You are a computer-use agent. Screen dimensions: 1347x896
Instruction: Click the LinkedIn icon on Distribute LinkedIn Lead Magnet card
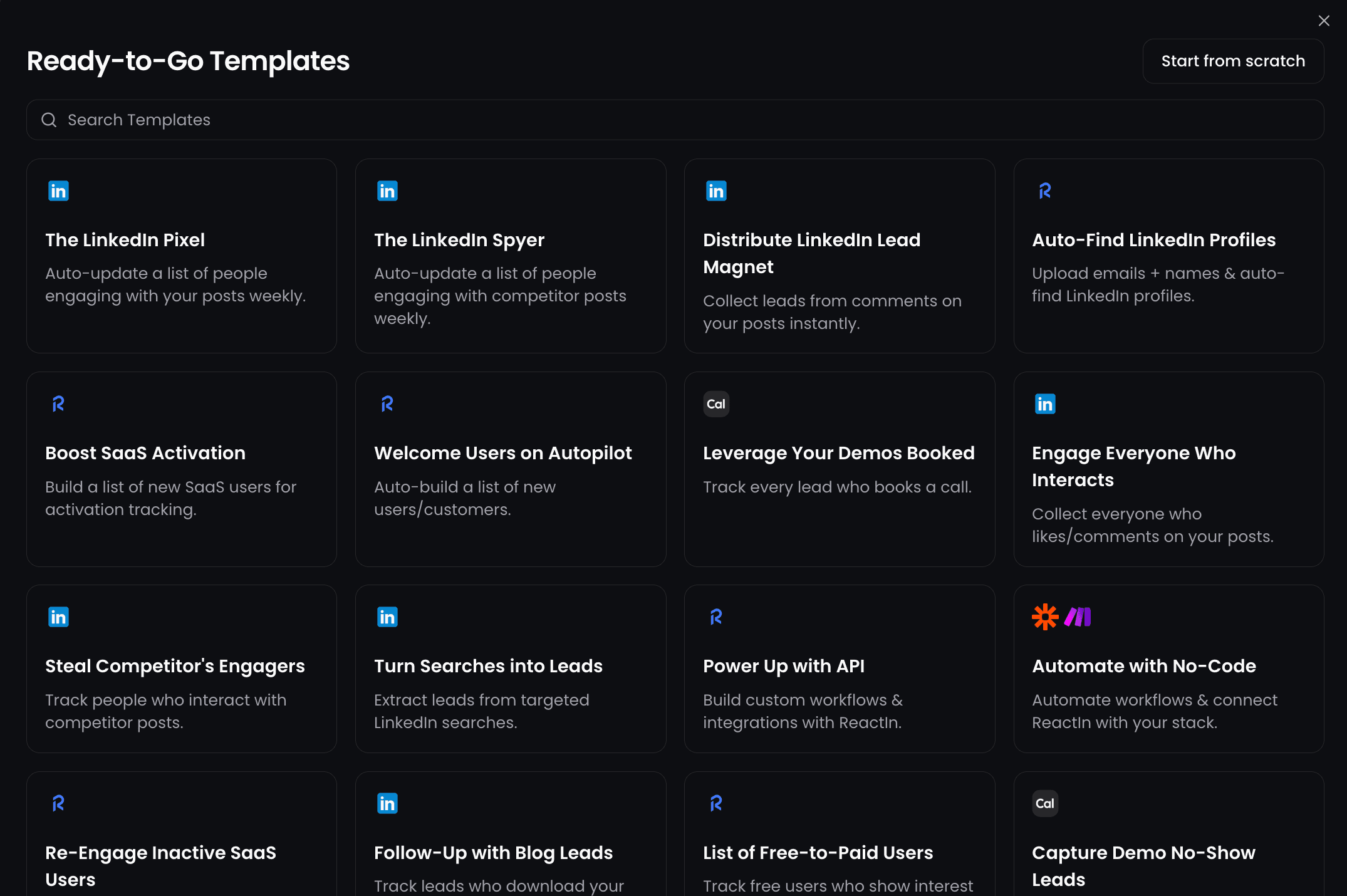[716, 191]
